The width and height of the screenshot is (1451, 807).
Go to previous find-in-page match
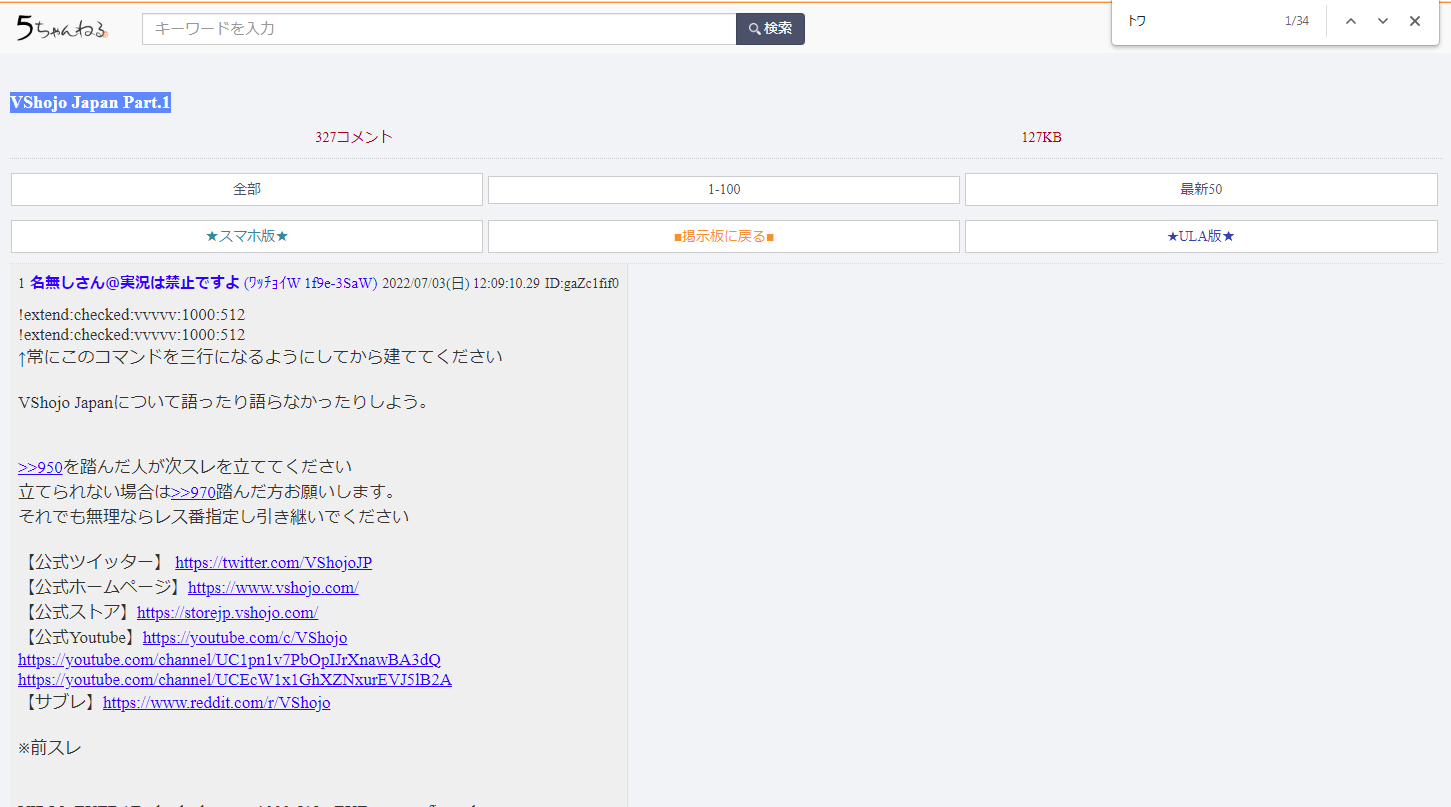click(1351, 21)
